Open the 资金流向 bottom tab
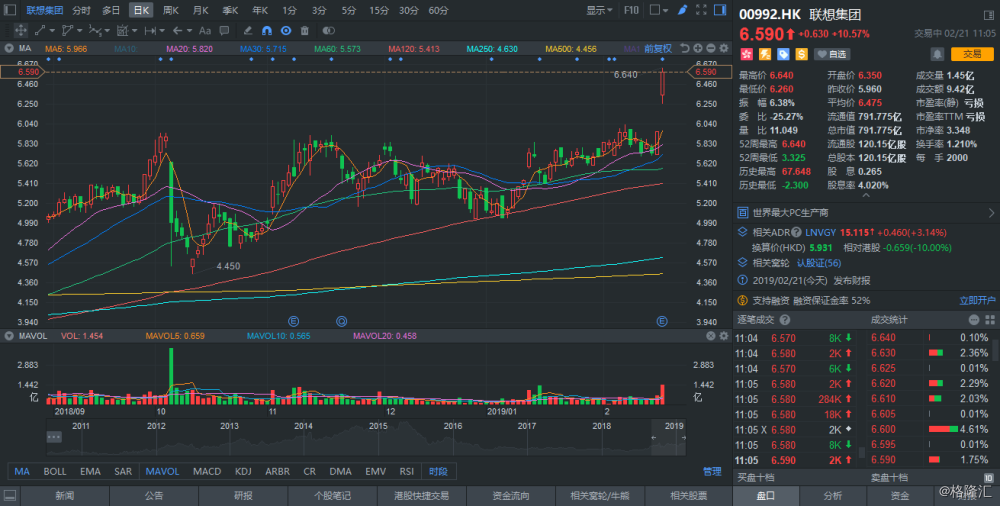This screenshot has height=506, width=1000. (511, 495)
